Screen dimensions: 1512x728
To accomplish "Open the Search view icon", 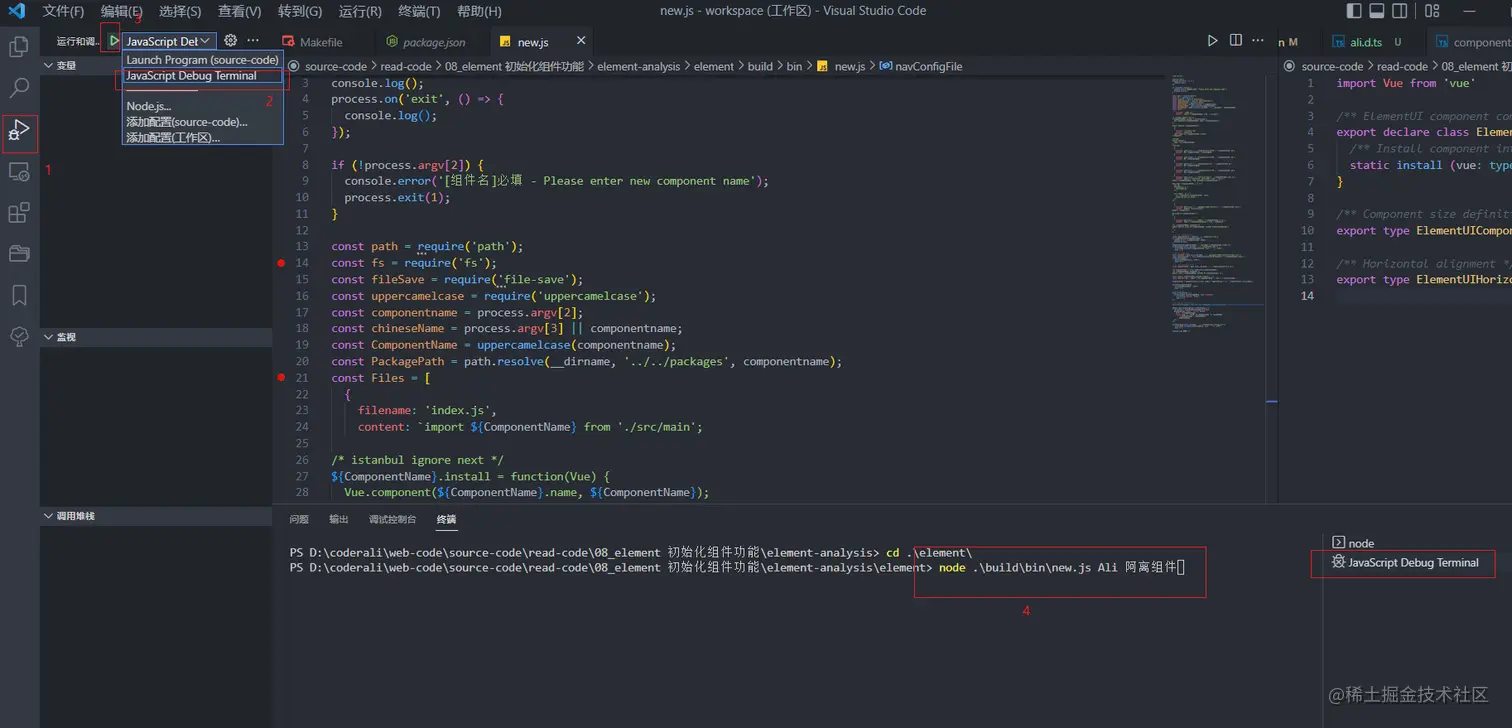I will [x=19, y=88].
